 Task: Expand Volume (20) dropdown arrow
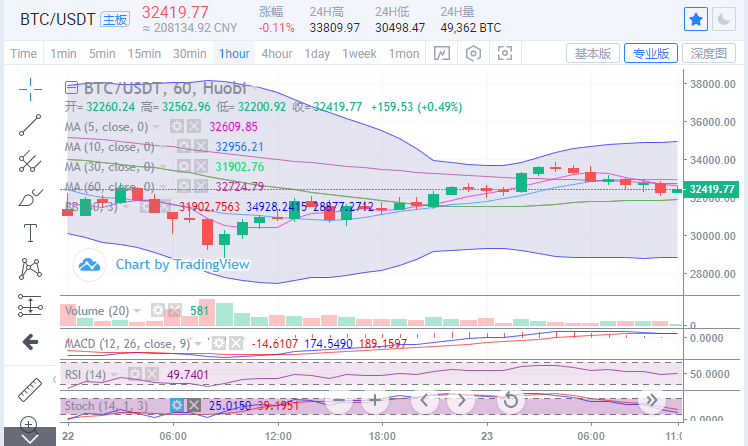pyautogui.click(x=137, y=311)
